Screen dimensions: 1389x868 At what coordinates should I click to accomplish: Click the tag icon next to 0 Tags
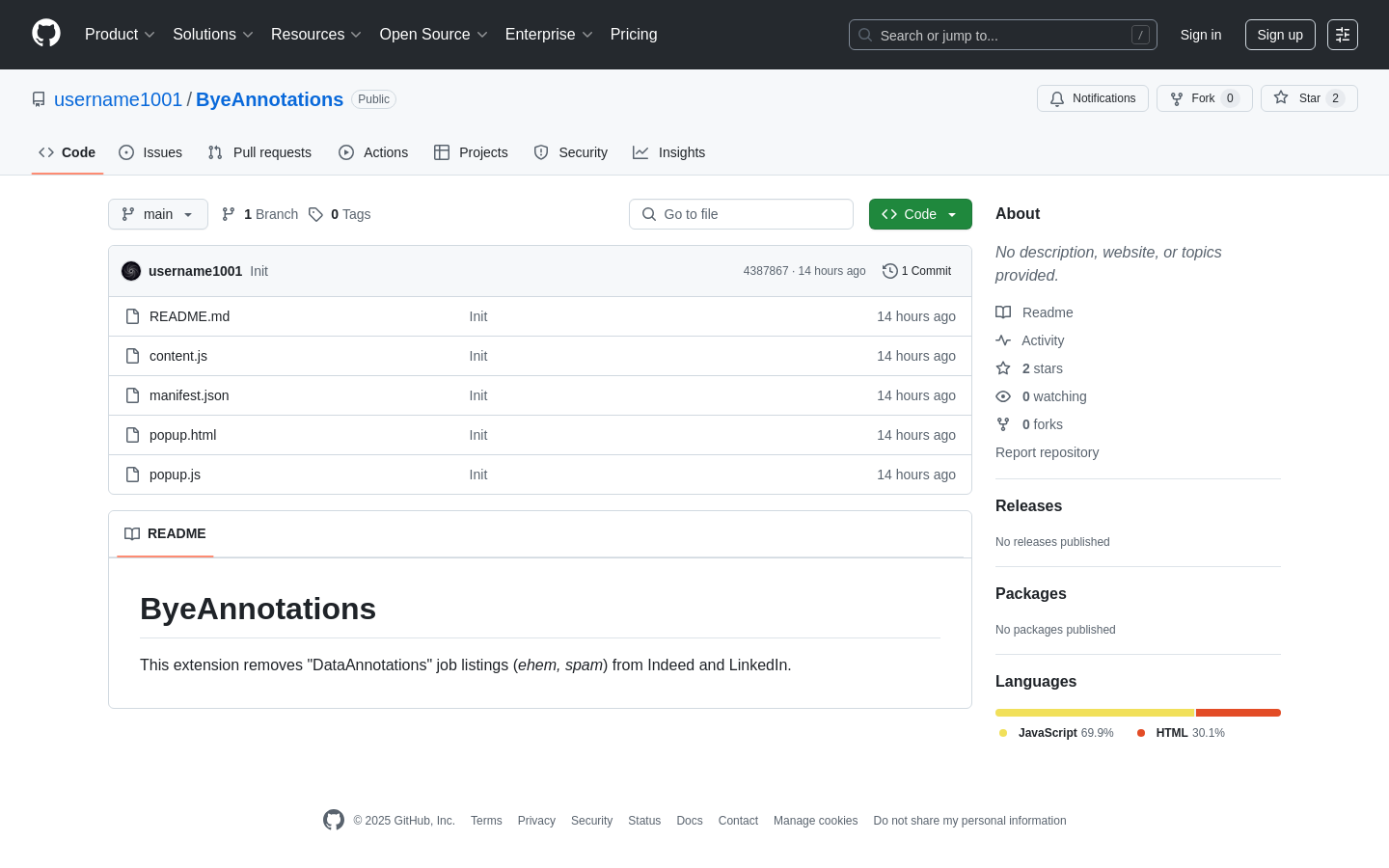315,214
